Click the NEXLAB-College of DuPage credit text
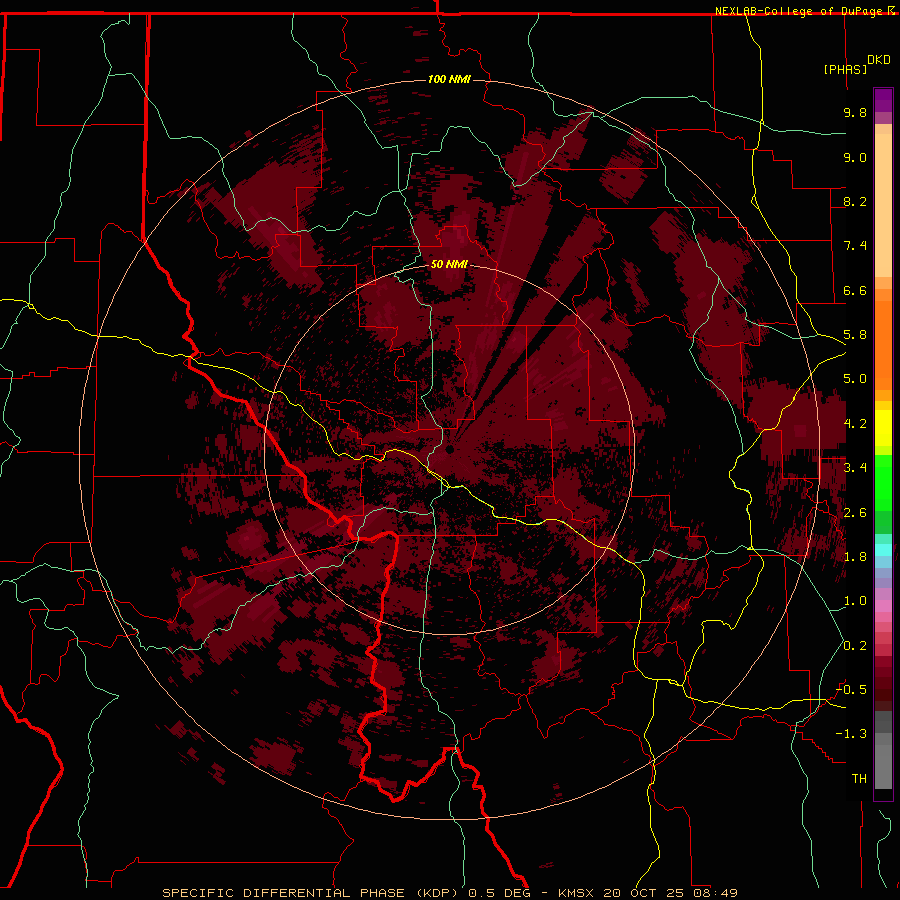 tap(800, 11)
